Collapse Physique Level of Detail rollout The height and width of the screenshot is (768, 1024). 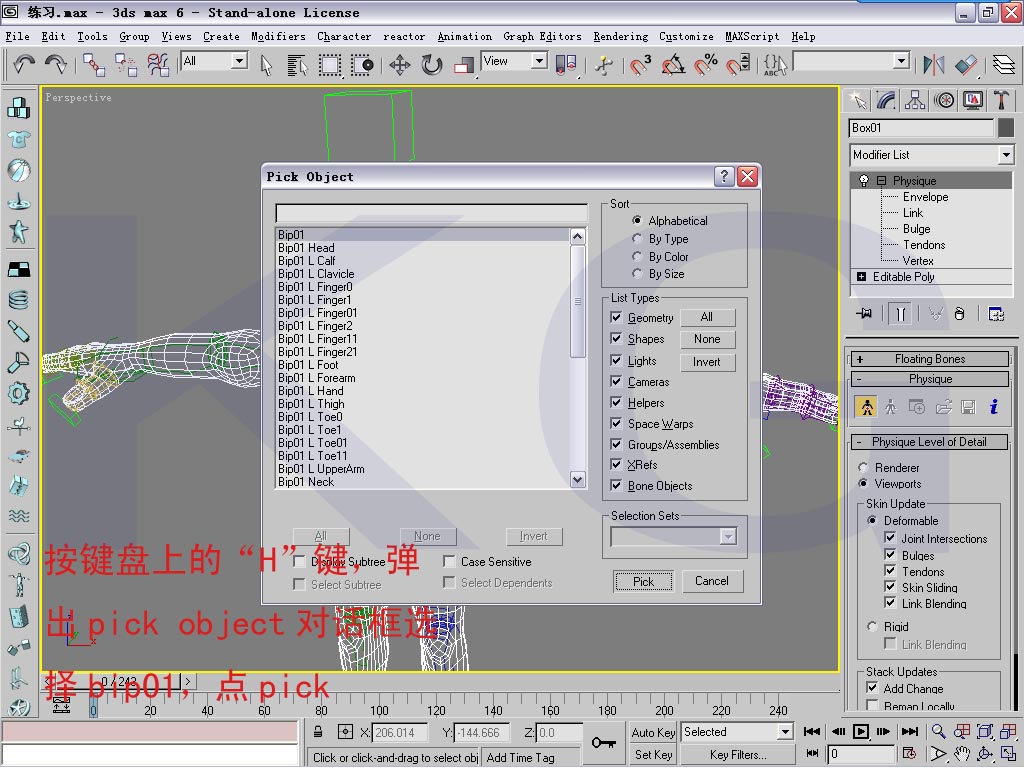(929, 442)
